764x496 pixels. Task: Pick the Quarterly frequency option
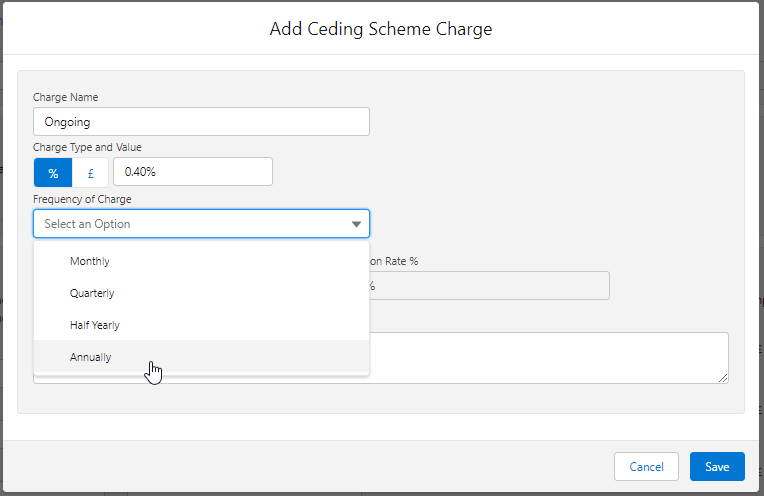point(92,293)
